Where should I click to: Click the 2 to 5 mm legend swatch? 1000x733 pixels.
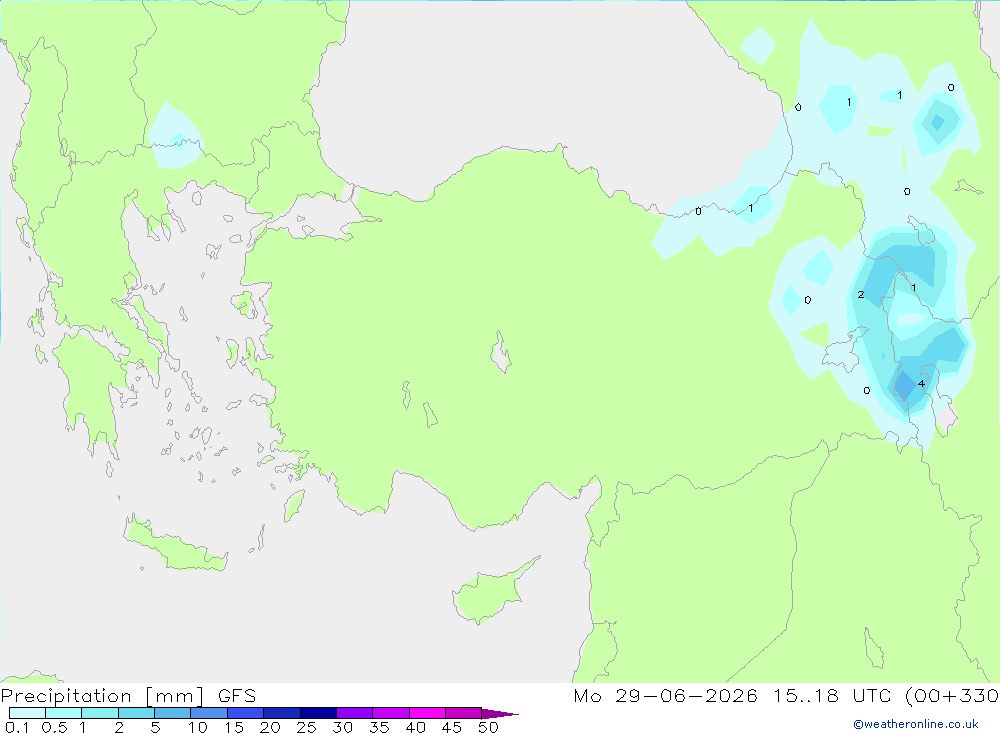pos(136,713)
